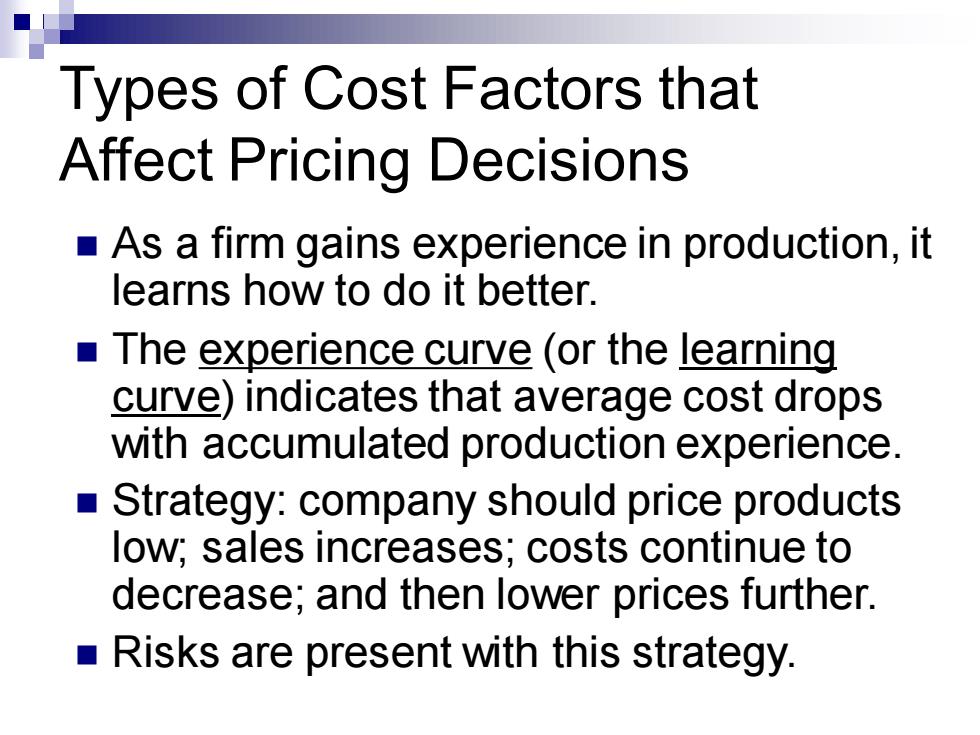Select the underlined 'experience curve' term
Viewport: 980px width, 735px height.
pyautogui.click(x=365, y=350)
